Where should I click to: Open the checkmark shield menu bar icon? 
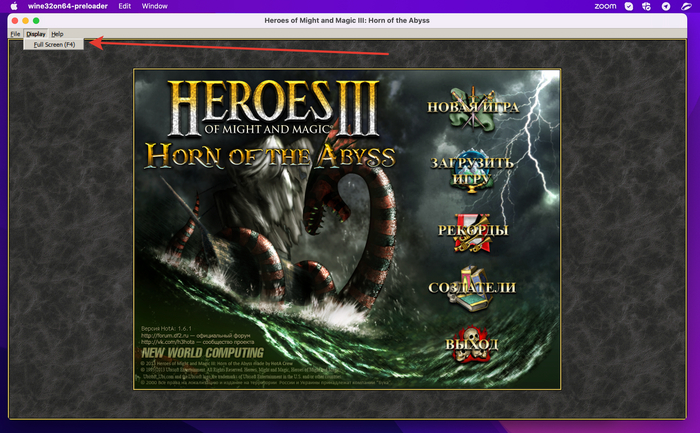click(x=629, y=6)
